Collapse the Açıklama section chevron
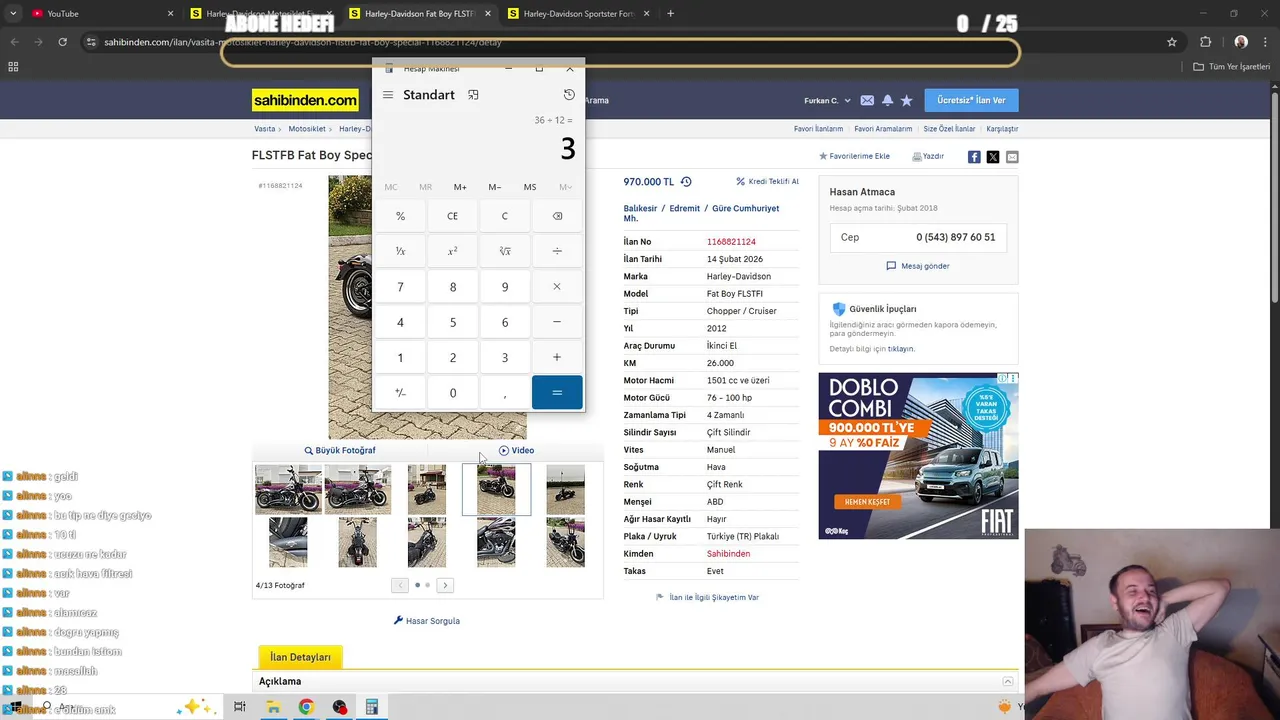Viewport: 1280px width, 720px height. tap(1008, 682)
